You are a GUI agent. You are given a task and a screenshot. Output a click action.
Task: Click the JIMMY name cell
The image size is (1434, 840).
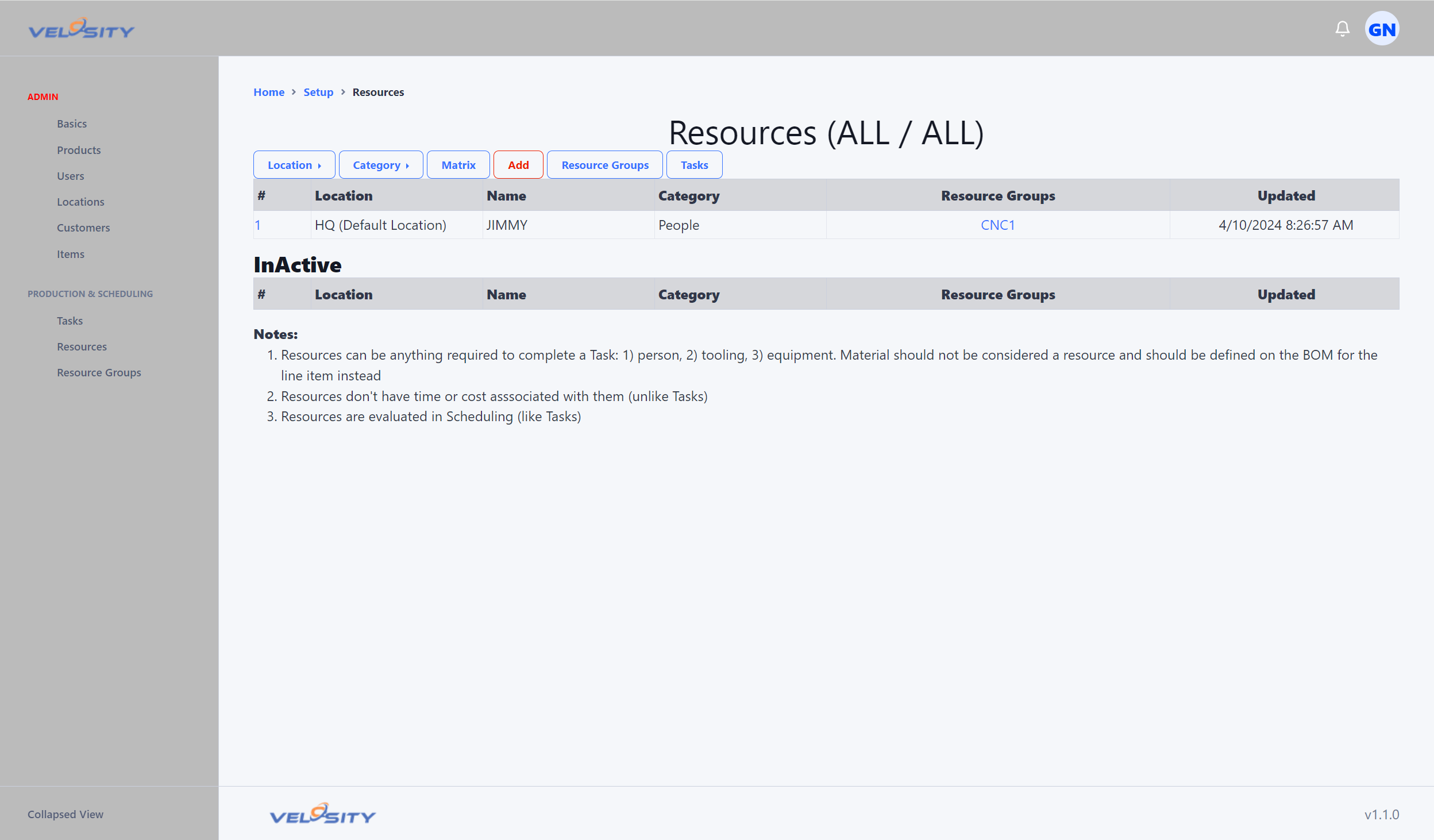(569, 225)
